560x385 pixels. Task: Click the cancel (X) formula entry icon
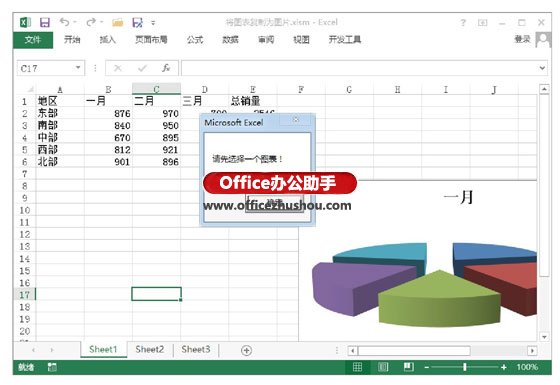[x=118, y=68]
